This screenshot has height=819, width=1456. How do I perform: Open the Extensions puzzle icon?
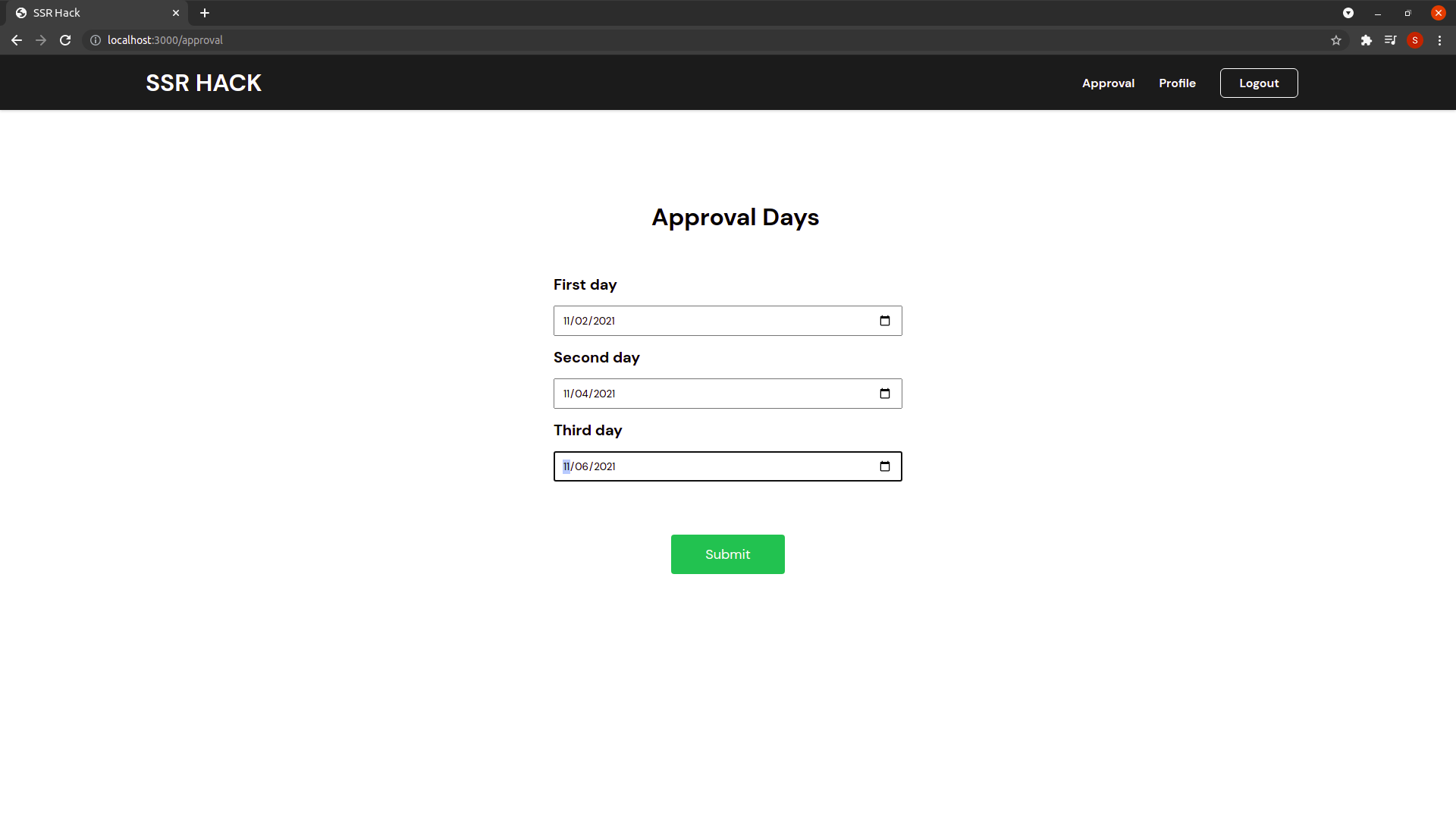1366,40
